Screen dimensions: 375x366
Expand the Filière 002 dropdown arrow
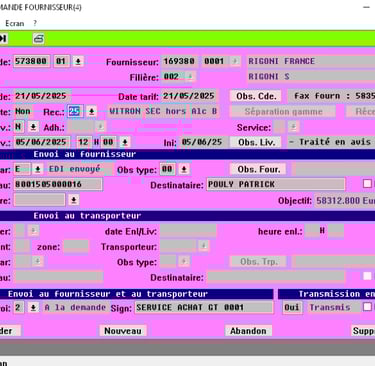pyautogui.click(x=190, y=77)
